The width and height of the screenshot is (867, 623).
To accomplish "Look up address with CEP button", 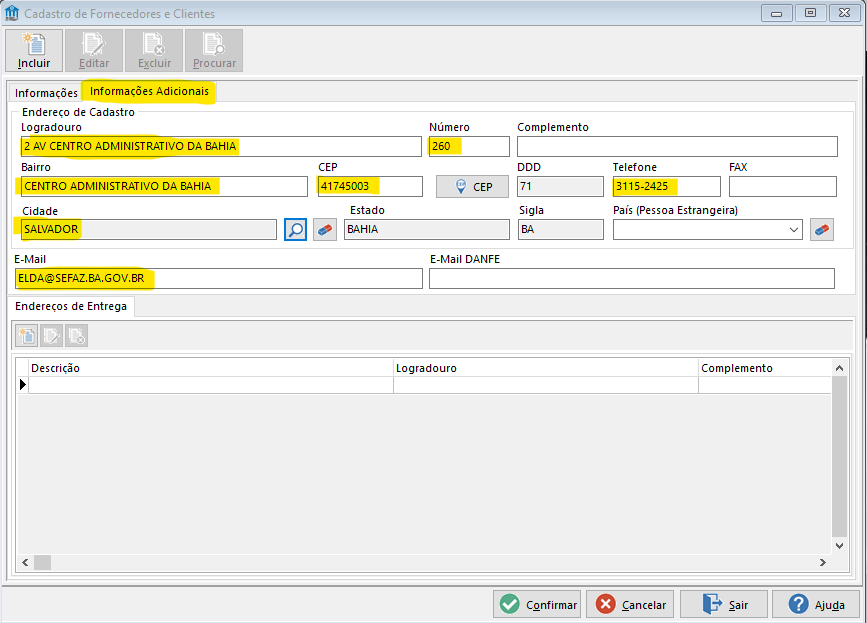I will point(472,187).
